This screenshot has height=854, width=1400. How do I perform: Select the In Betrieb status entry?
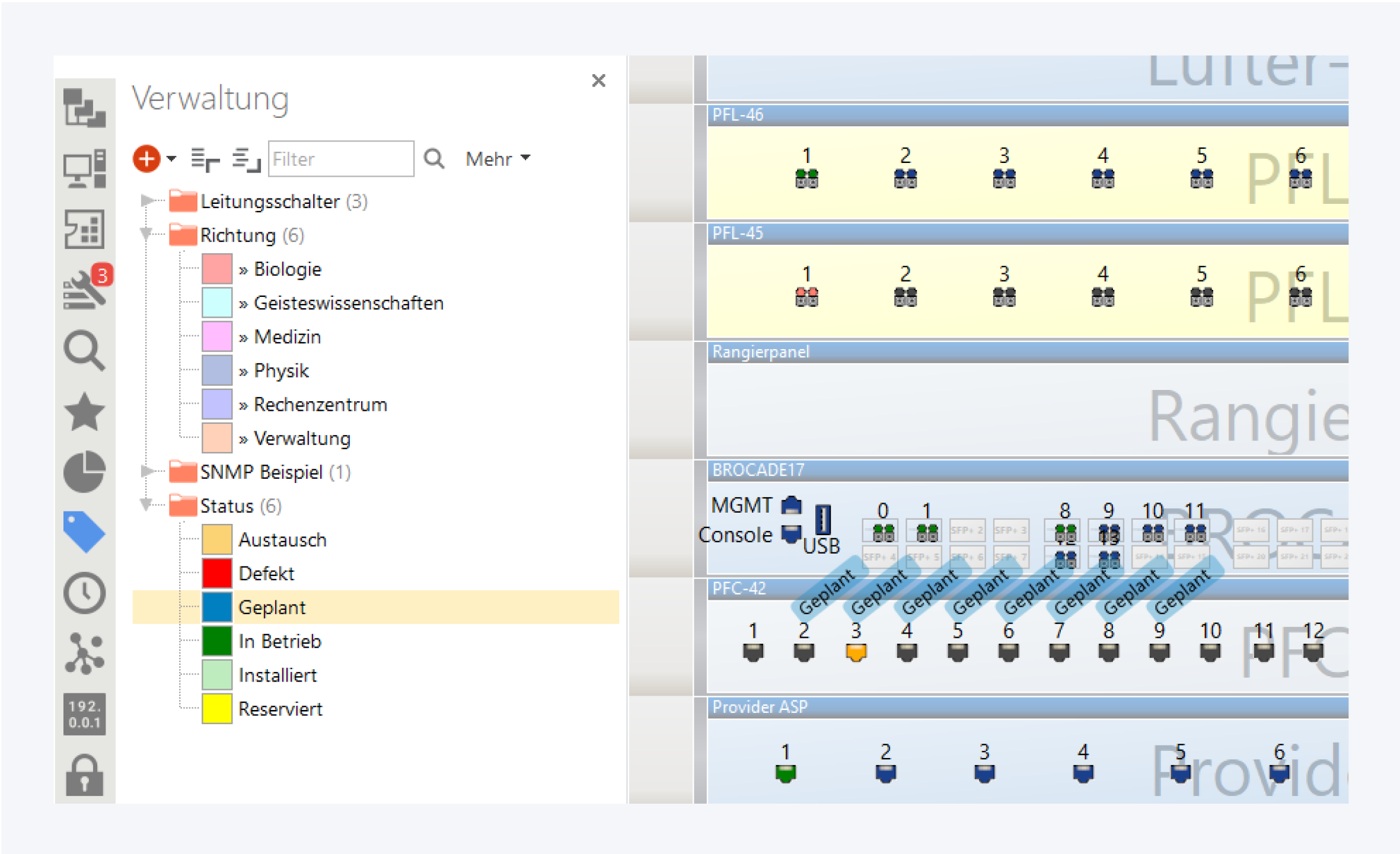(279, 641)
